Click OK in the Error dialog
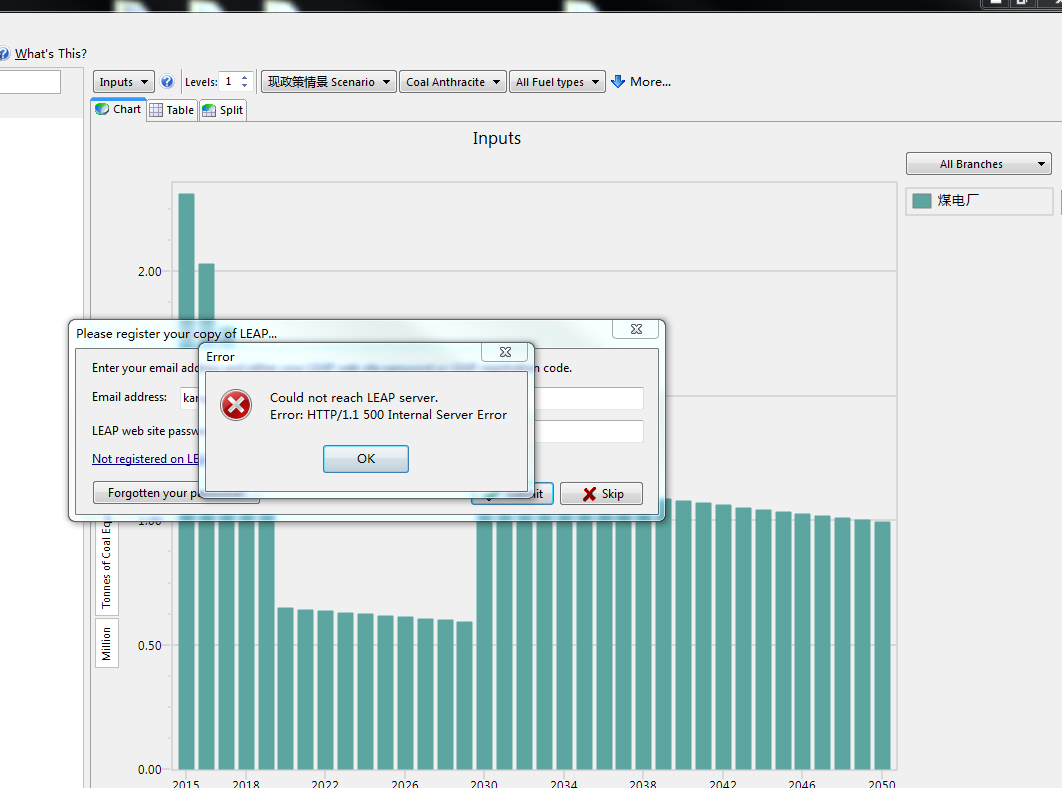Screen dimensions: 1062x788 (x=366, y=459)
